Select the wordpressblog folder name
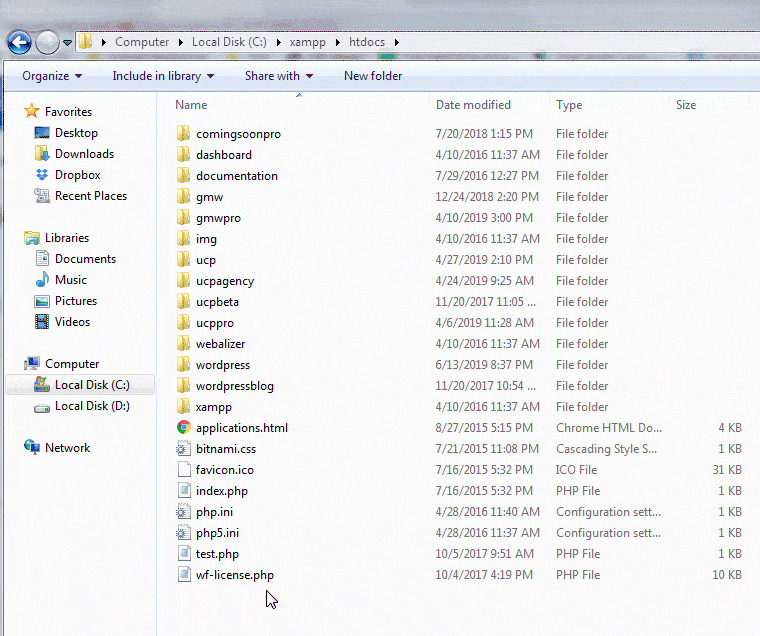 (x=235, y=386)
